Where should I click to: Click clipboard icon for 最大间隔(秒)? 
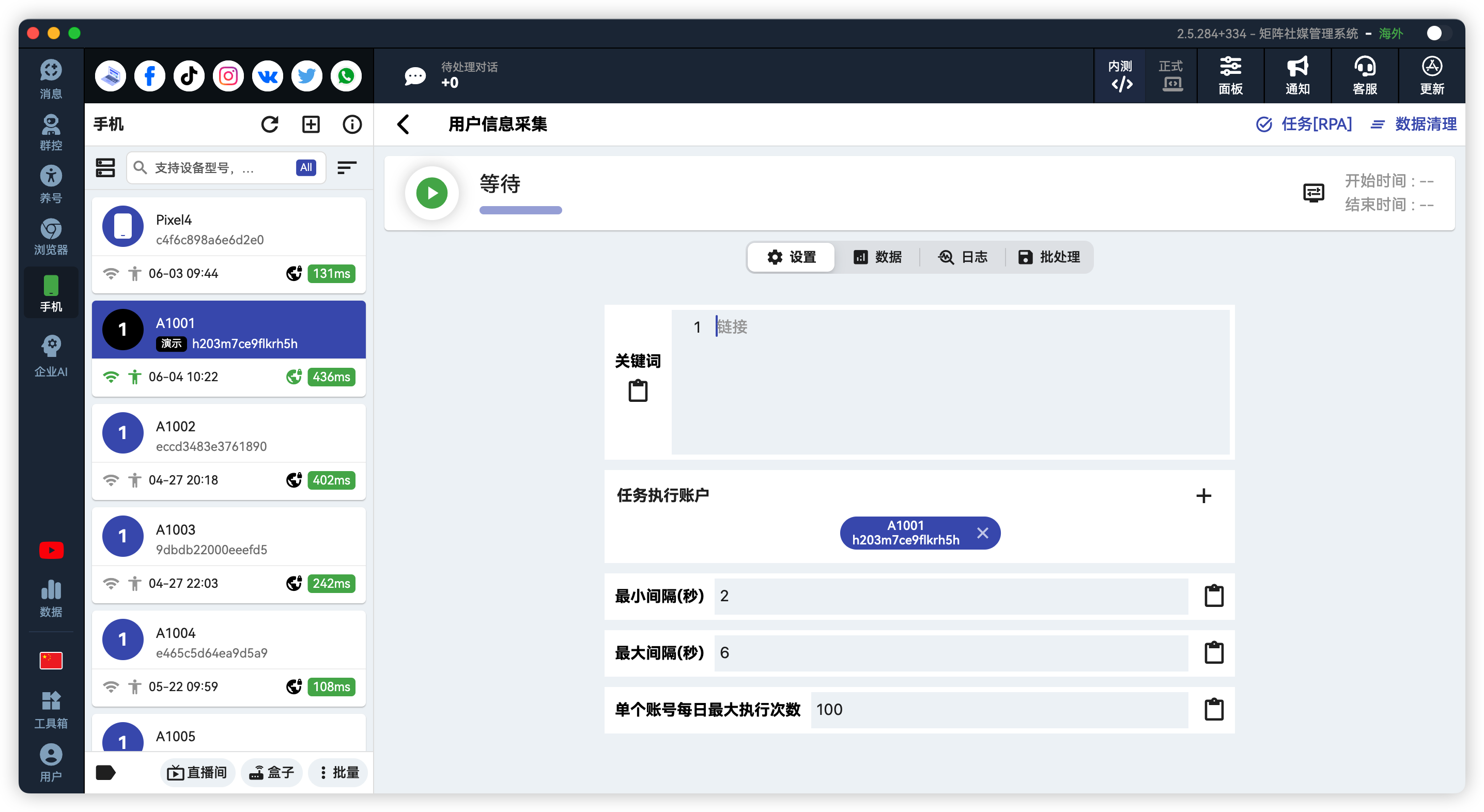[1214, 653]
